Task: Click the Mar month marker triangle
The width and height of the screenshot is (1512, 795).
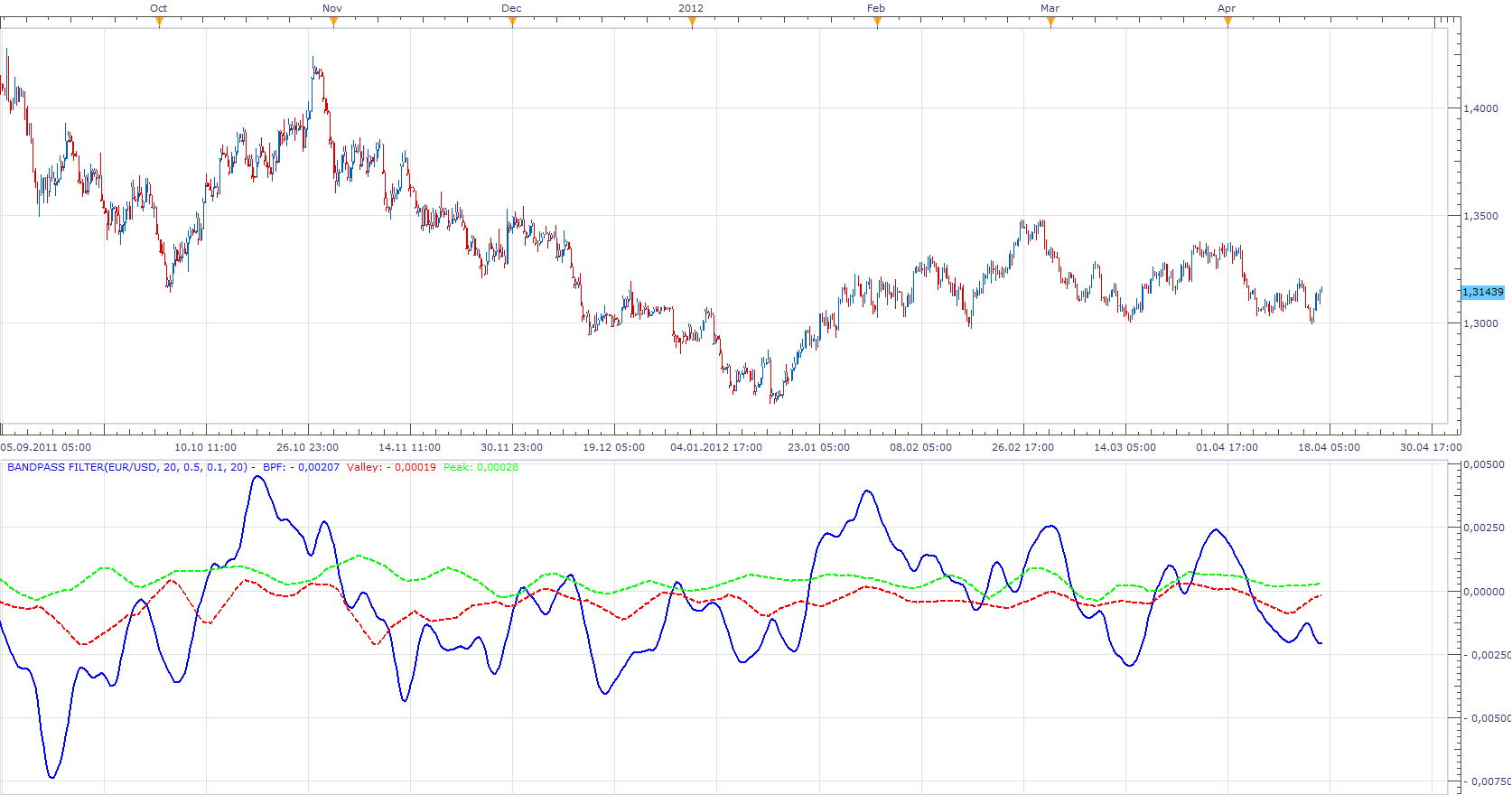Action: [x=1050, y=23]
